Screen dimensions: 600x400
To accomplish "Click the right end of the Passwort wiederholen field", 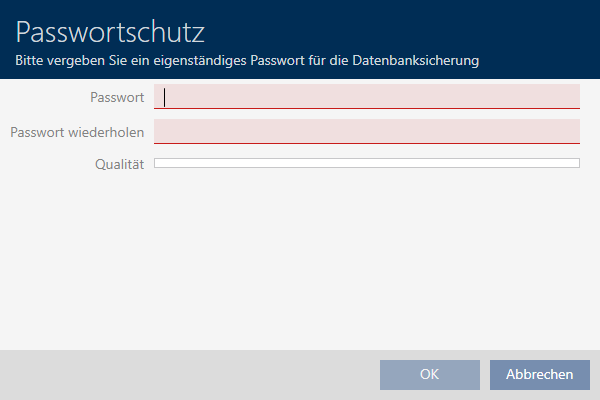I will click(570, 131).
